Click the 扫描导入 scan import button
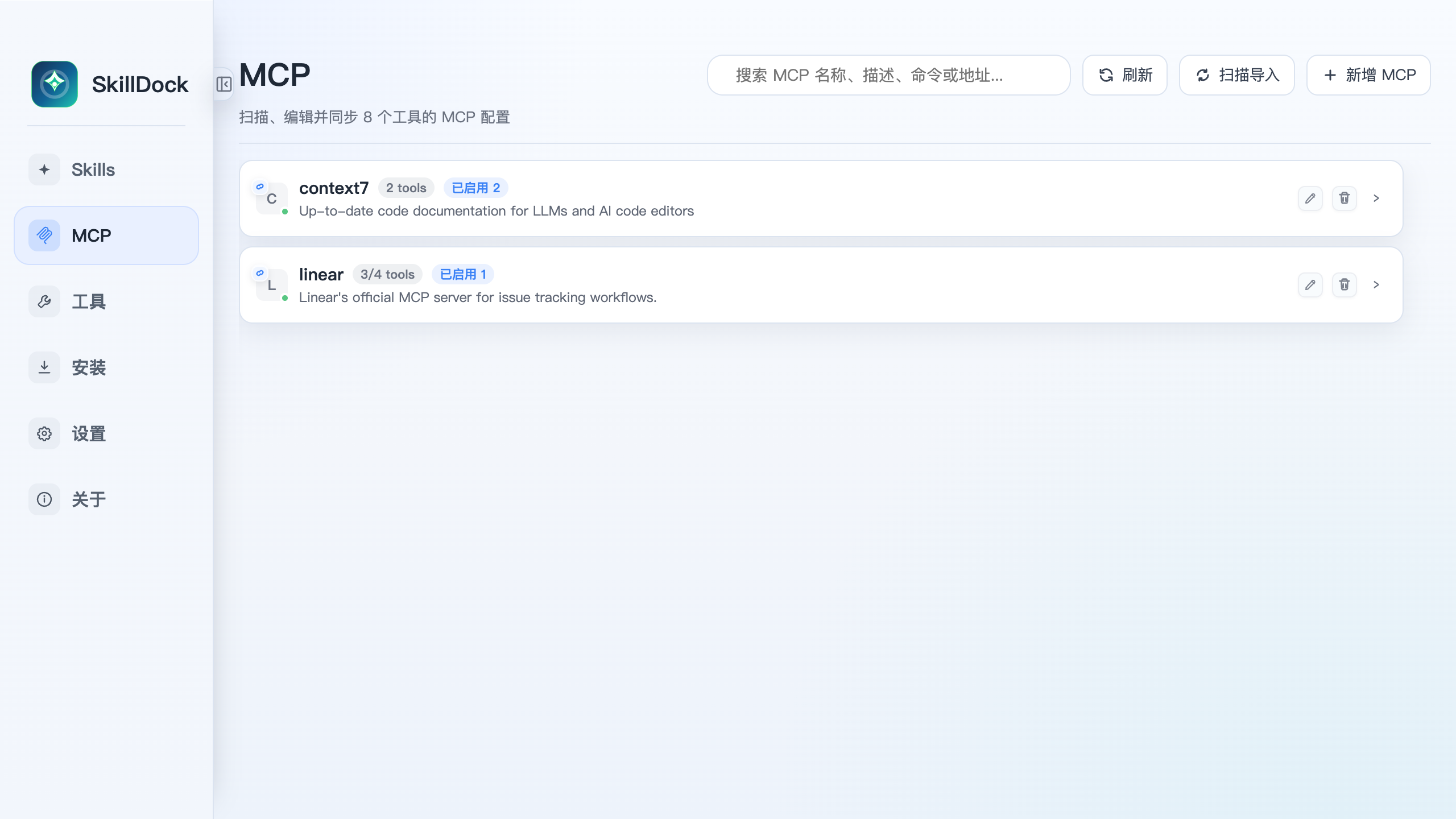Image resolution: width=1456 pixels, height=819 pixels. 1236,75
